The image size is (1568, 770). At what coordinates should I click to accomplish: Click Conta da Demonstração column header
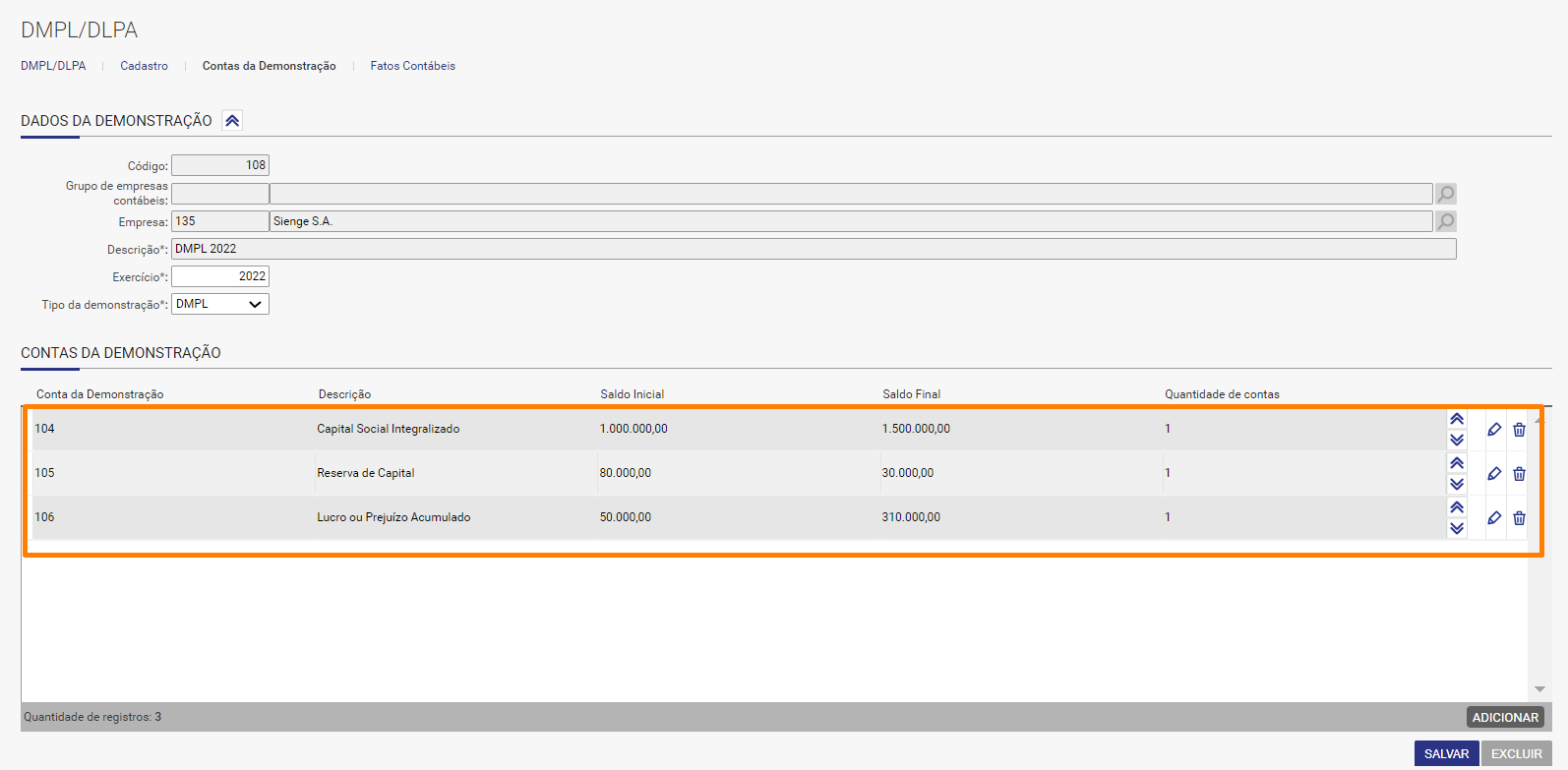pos(100,394)
